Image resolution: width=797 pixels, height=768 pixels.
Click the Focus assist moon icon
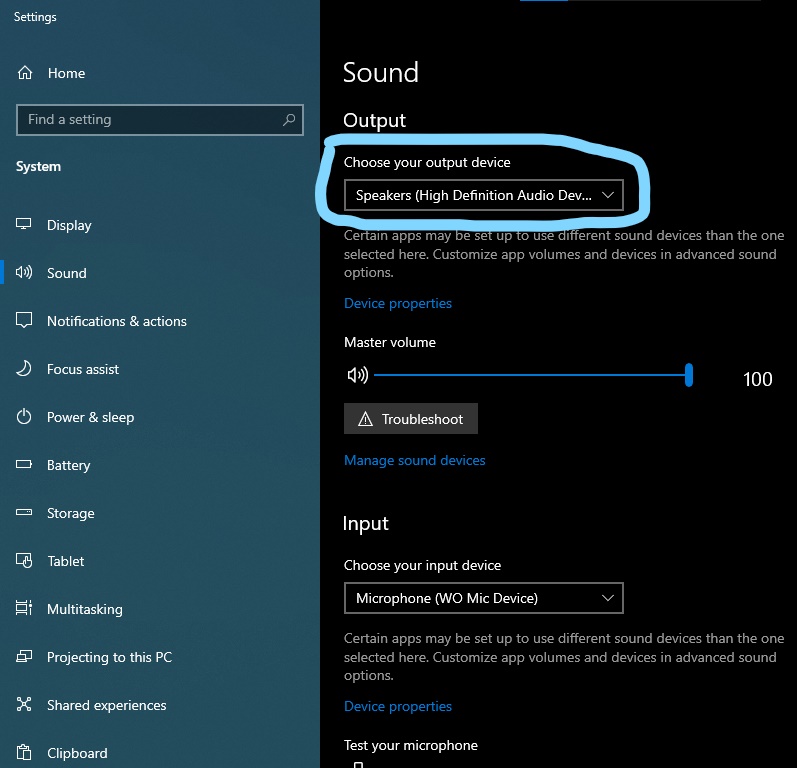(25, 369)
